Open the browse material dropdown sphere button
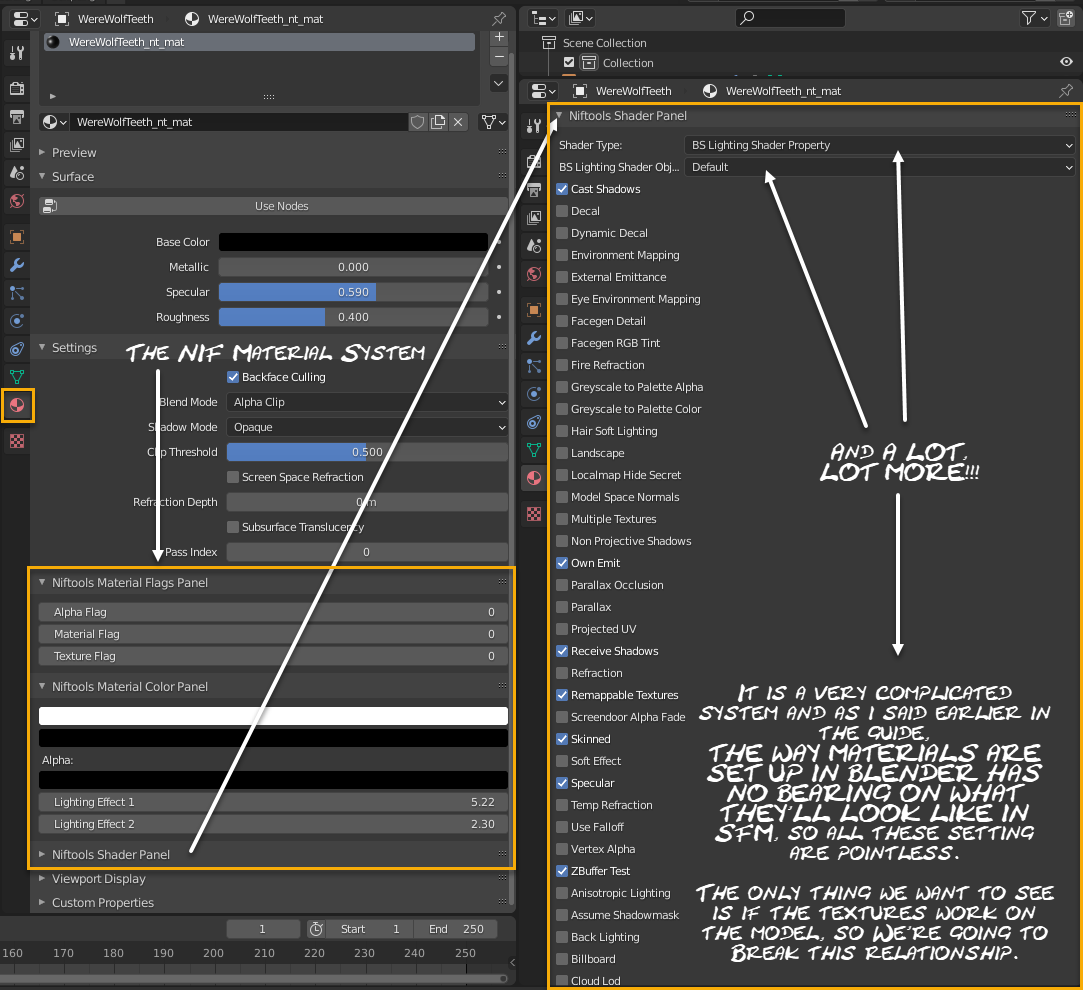 pos(55,122)
